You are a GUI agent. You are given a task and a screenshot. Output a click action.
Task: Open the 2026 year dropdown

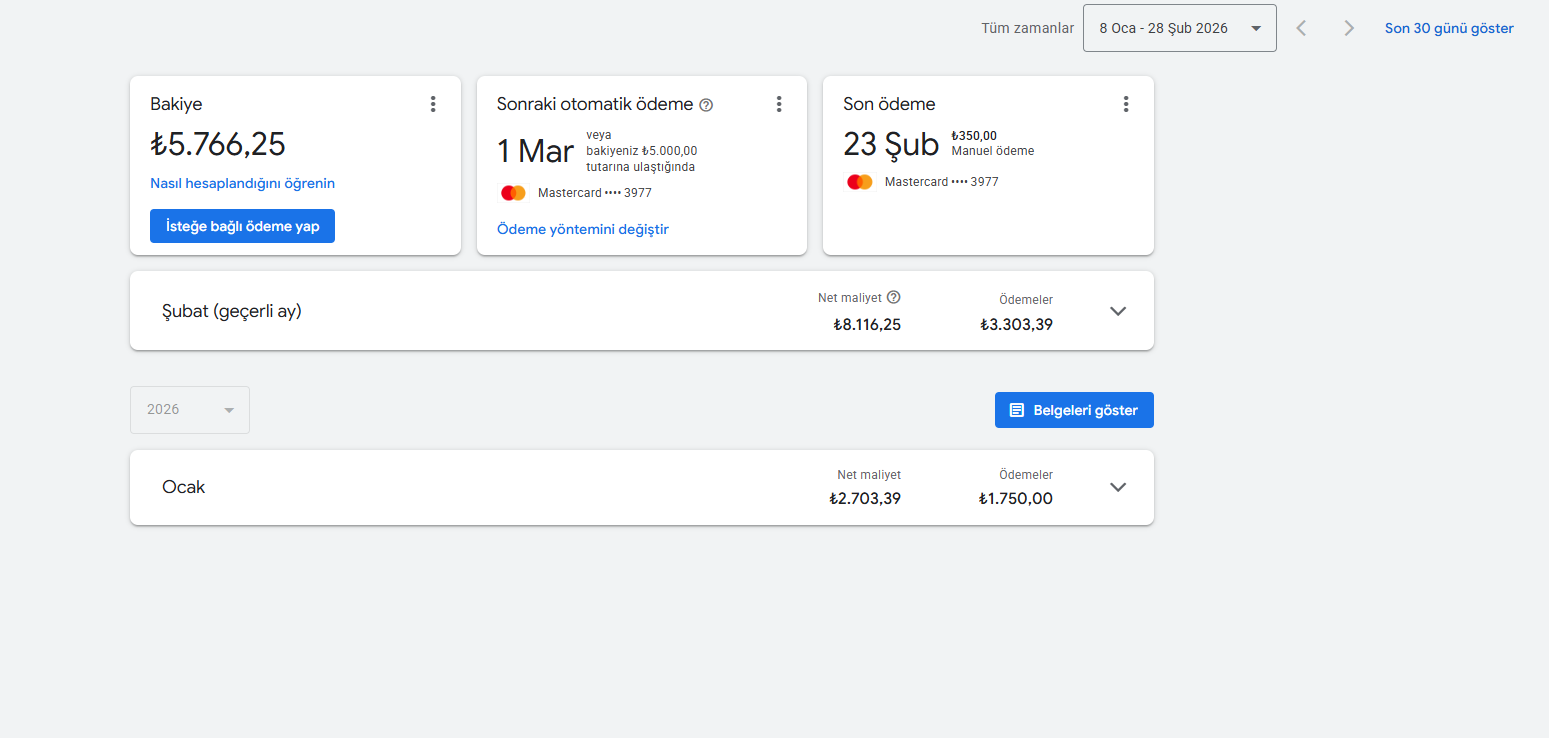[190, 410]
